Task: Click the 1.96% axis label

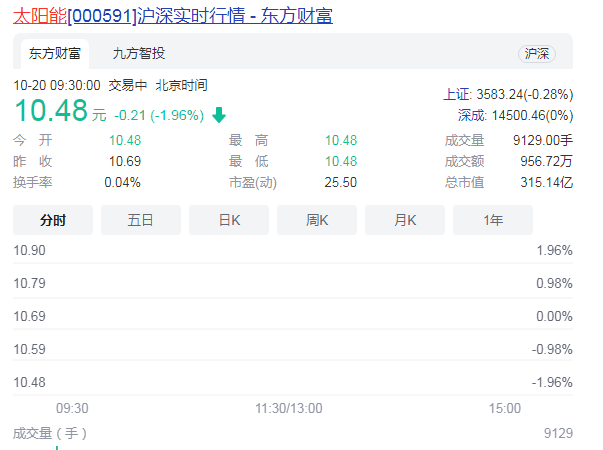Action: 555,250
